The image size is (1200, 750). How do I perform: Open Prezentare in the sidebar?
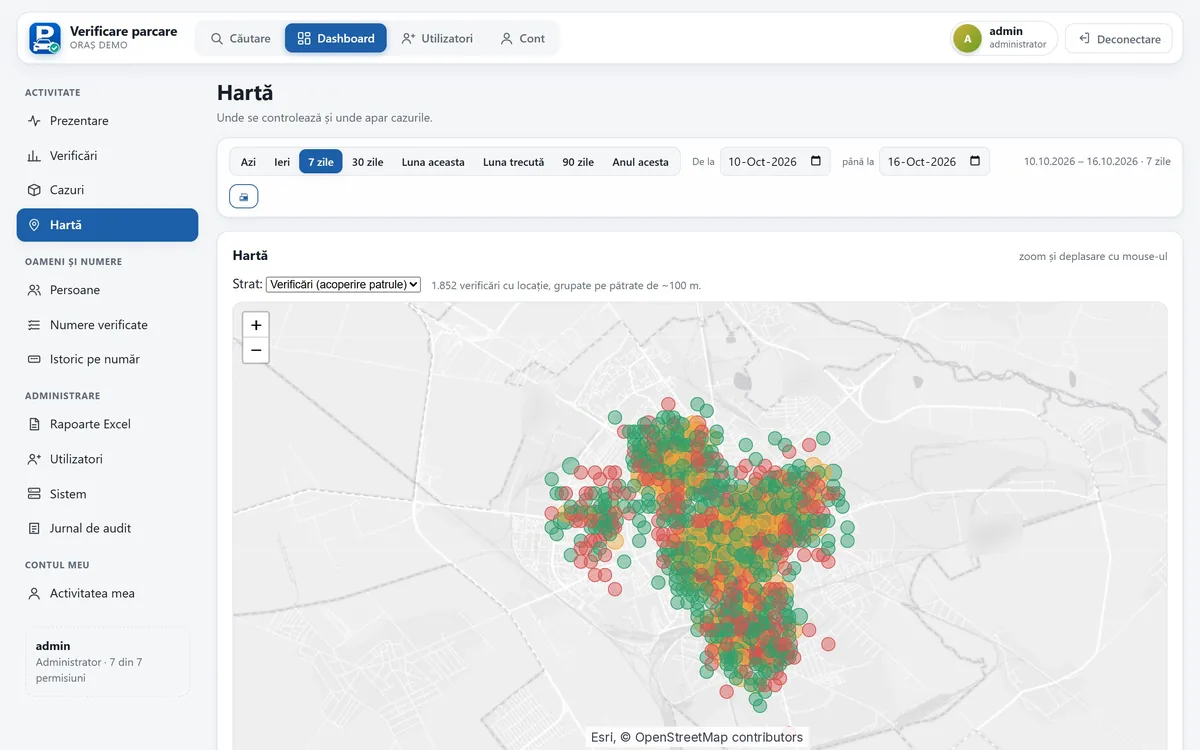[107, 121]
